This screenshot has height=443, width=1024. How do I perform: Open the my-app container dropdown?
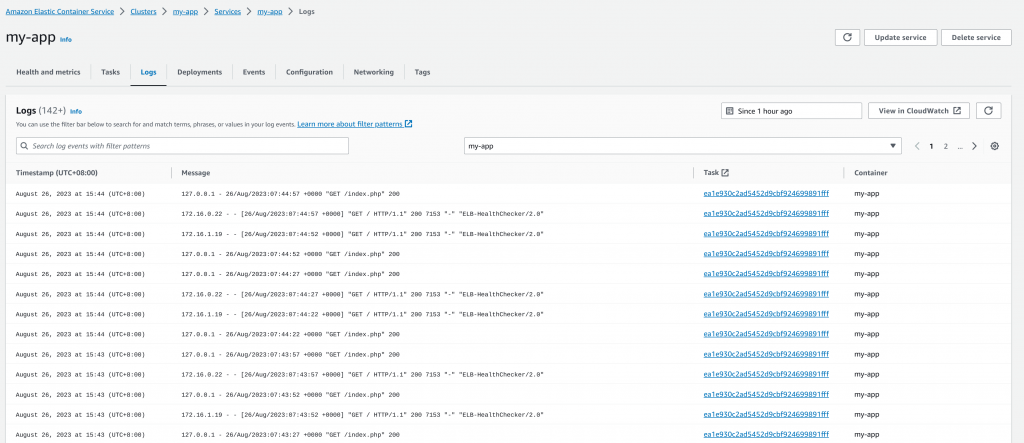[x=682, y=146]
